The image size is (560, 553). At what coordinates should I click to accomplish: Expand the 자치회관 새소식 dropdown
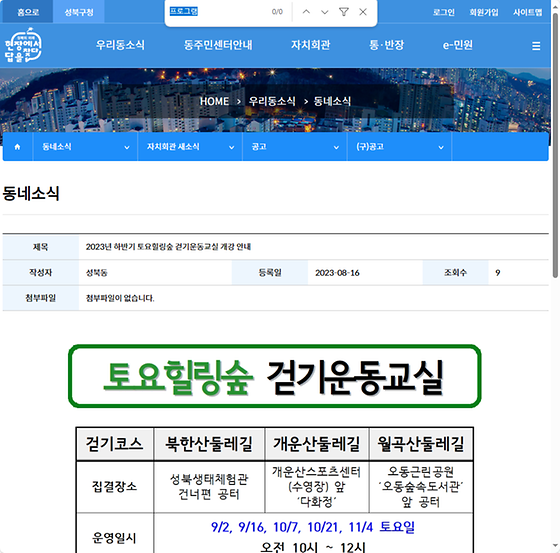[x=190, y=147]
